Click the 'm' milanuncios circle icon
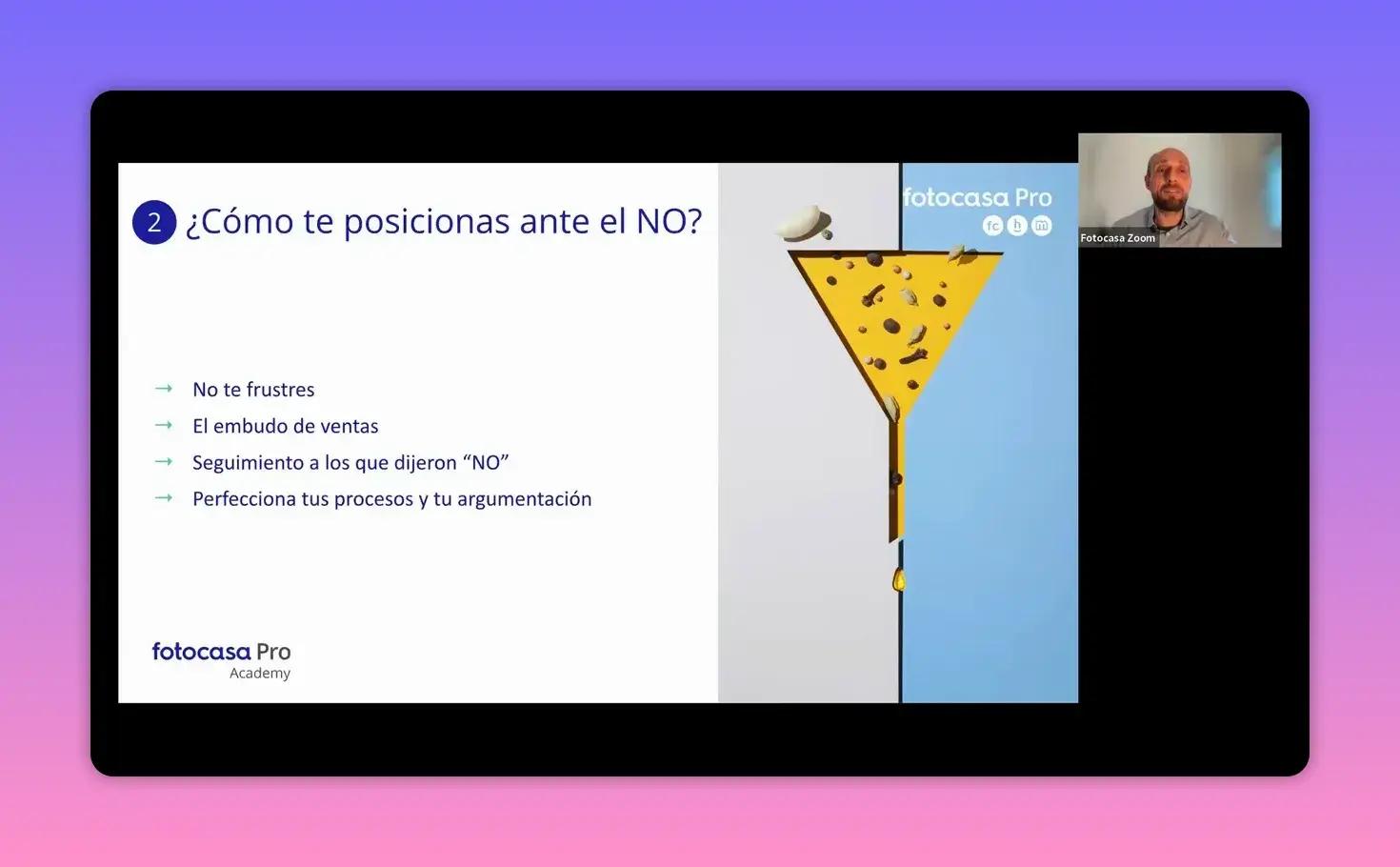This screenshot has width=1400, height=867. tap(1041, 226)
